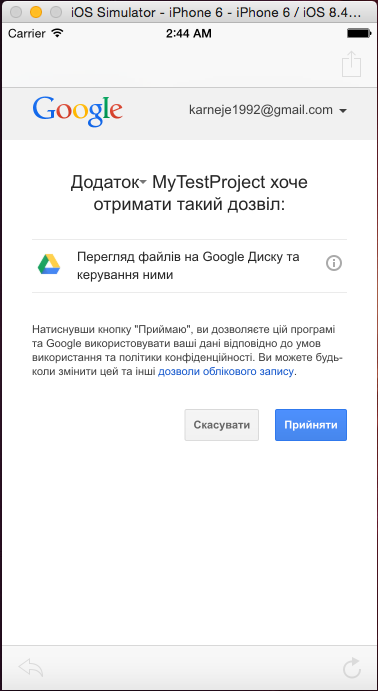This screenshot has height=691, width=378.
Task: Reload the page with the circular arrow icon
Action: pos(352,668)
